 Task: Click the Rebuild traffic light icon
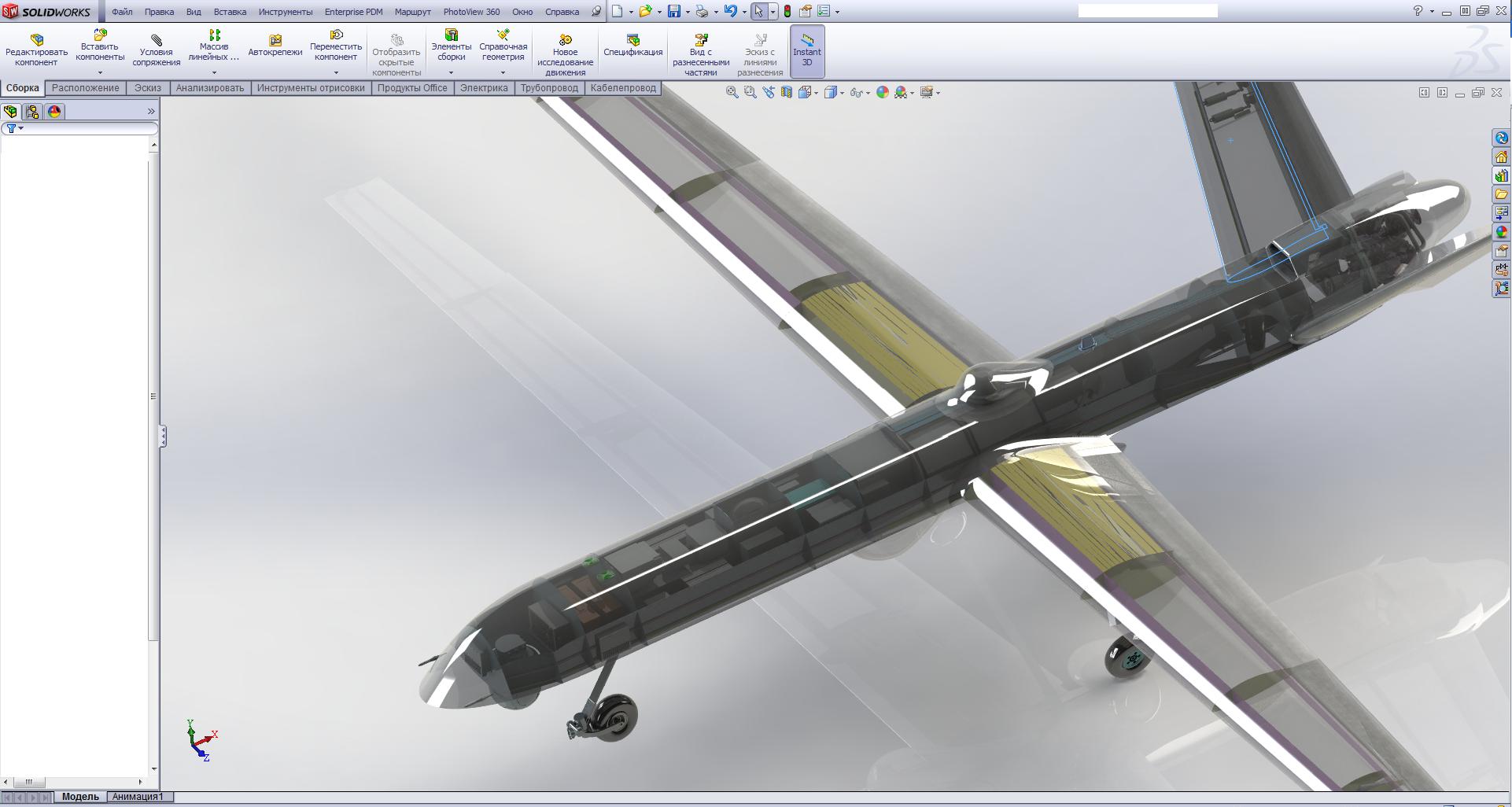[787, 11]
